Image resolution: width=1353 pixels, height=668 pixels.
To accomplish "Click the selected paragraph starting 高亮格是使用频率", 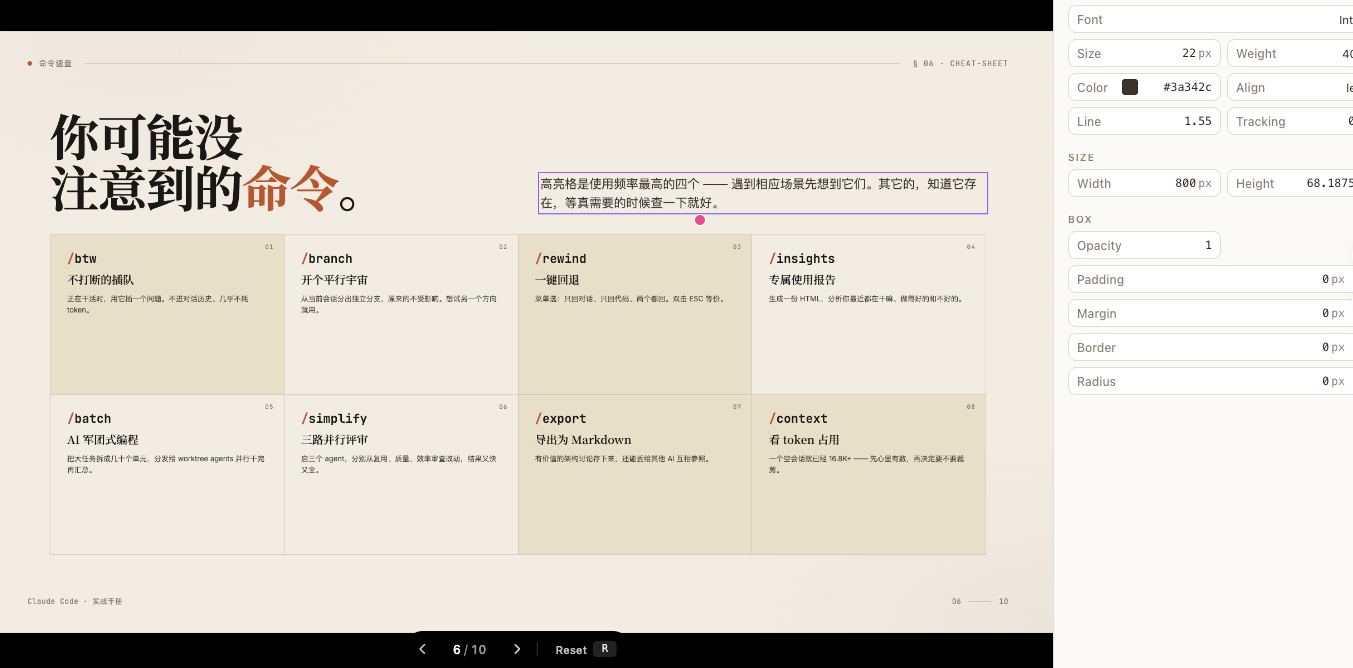I will pyautogui.click(x=762, y=193).
